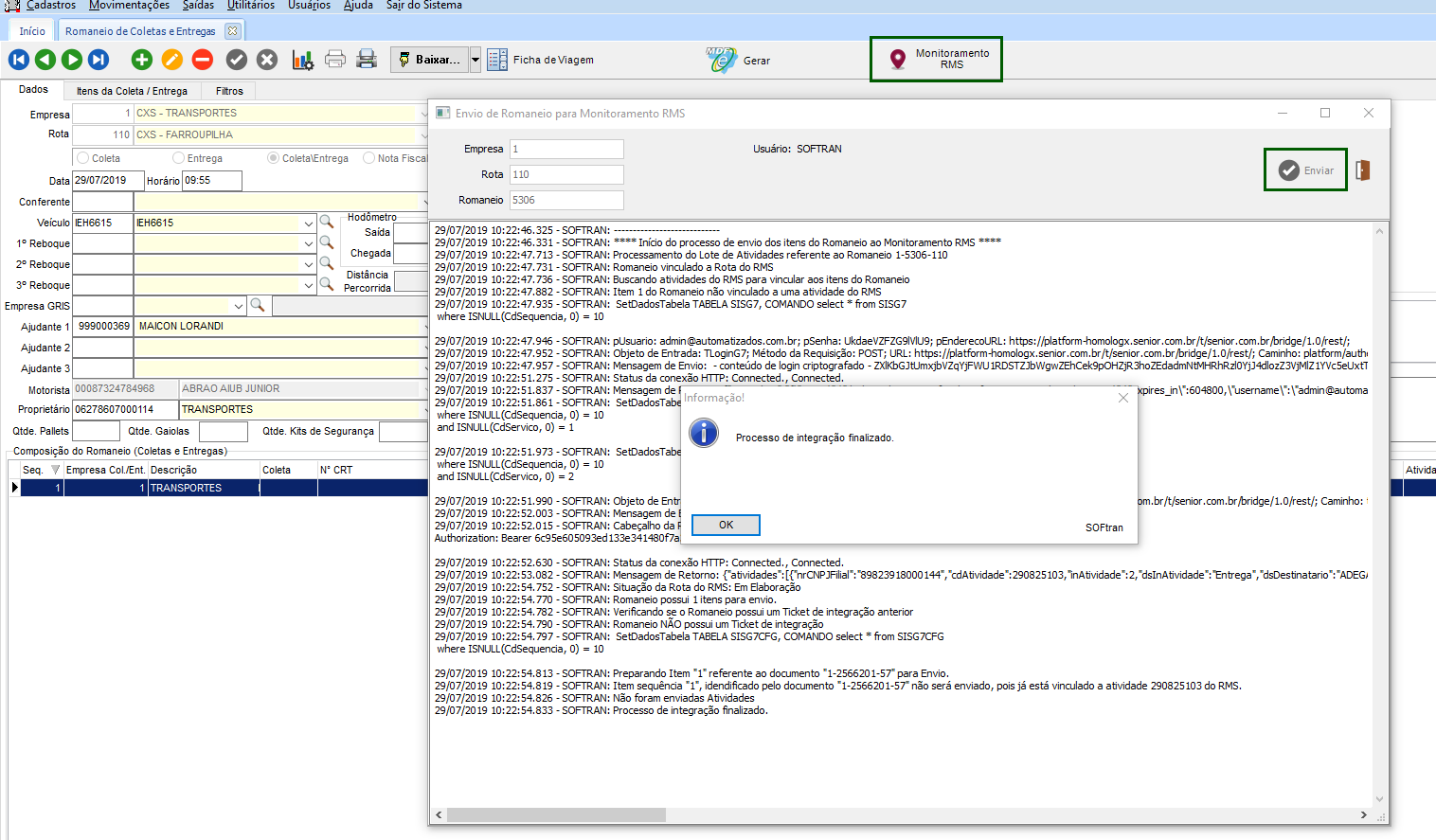Open Monitoramento RMS
Viewport: 1436px width, 840px height.
point(936,60)
